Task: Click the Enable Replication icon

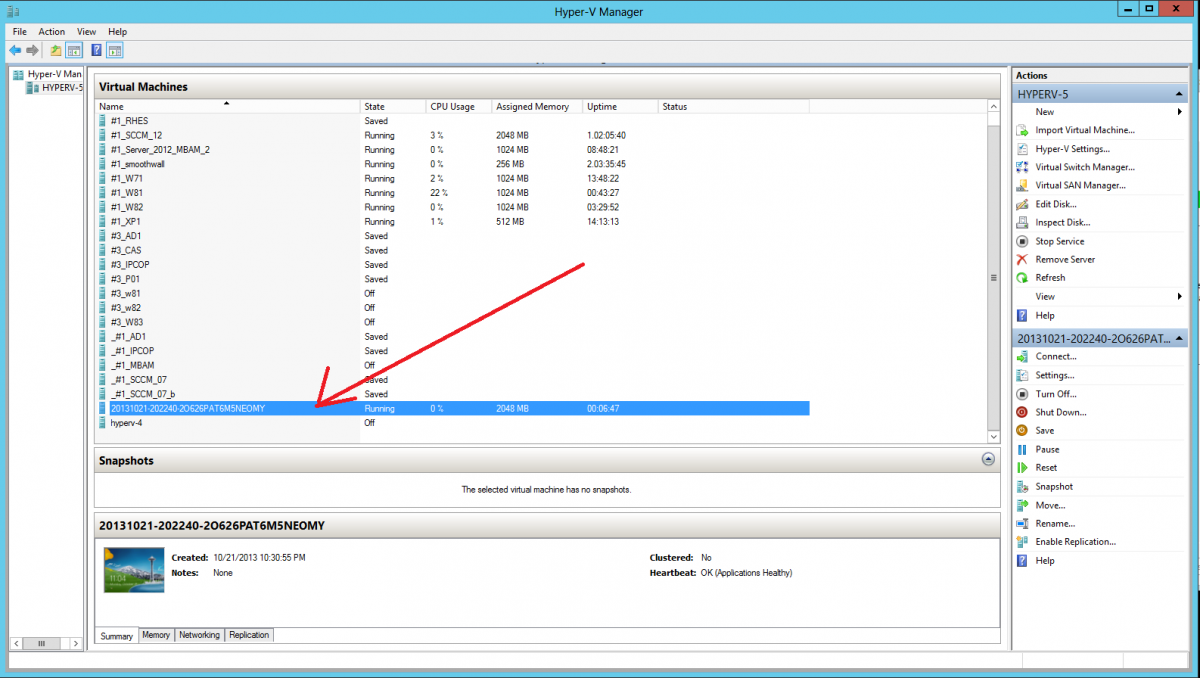Action: [1022, 541]
